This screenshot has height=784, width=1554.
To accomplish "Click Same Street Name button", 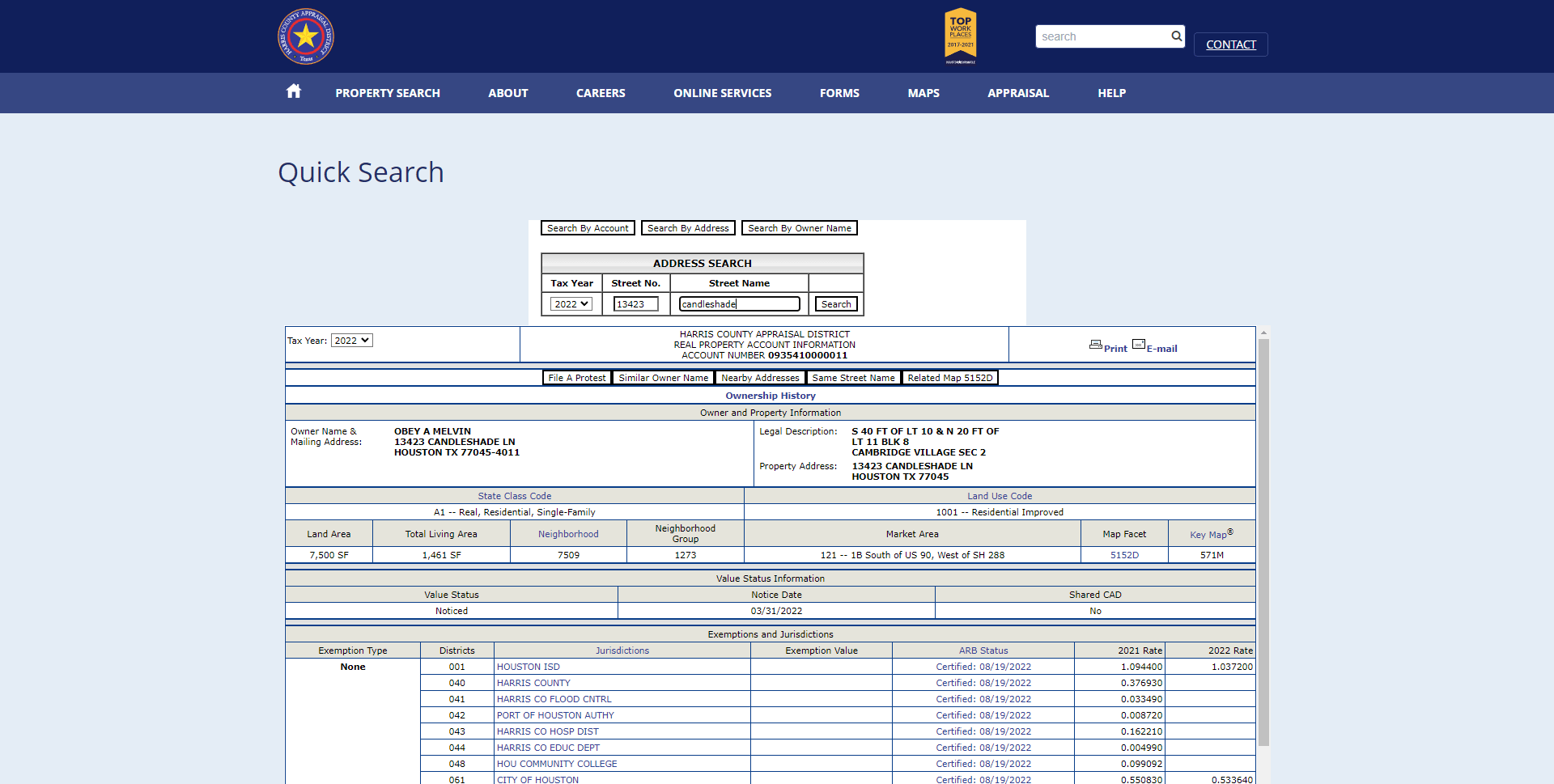I will [854, 378].
